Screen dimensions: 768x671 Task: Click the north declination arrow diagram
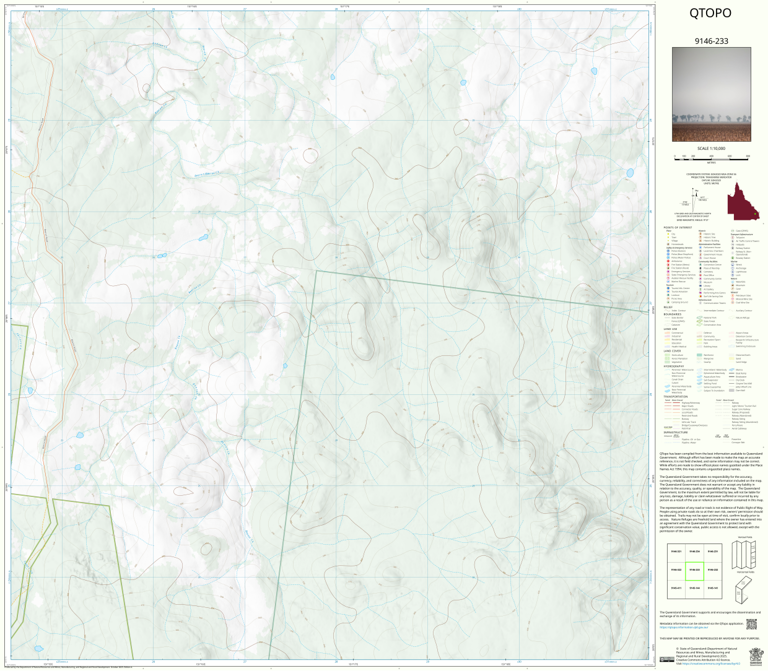pos(695,199)
